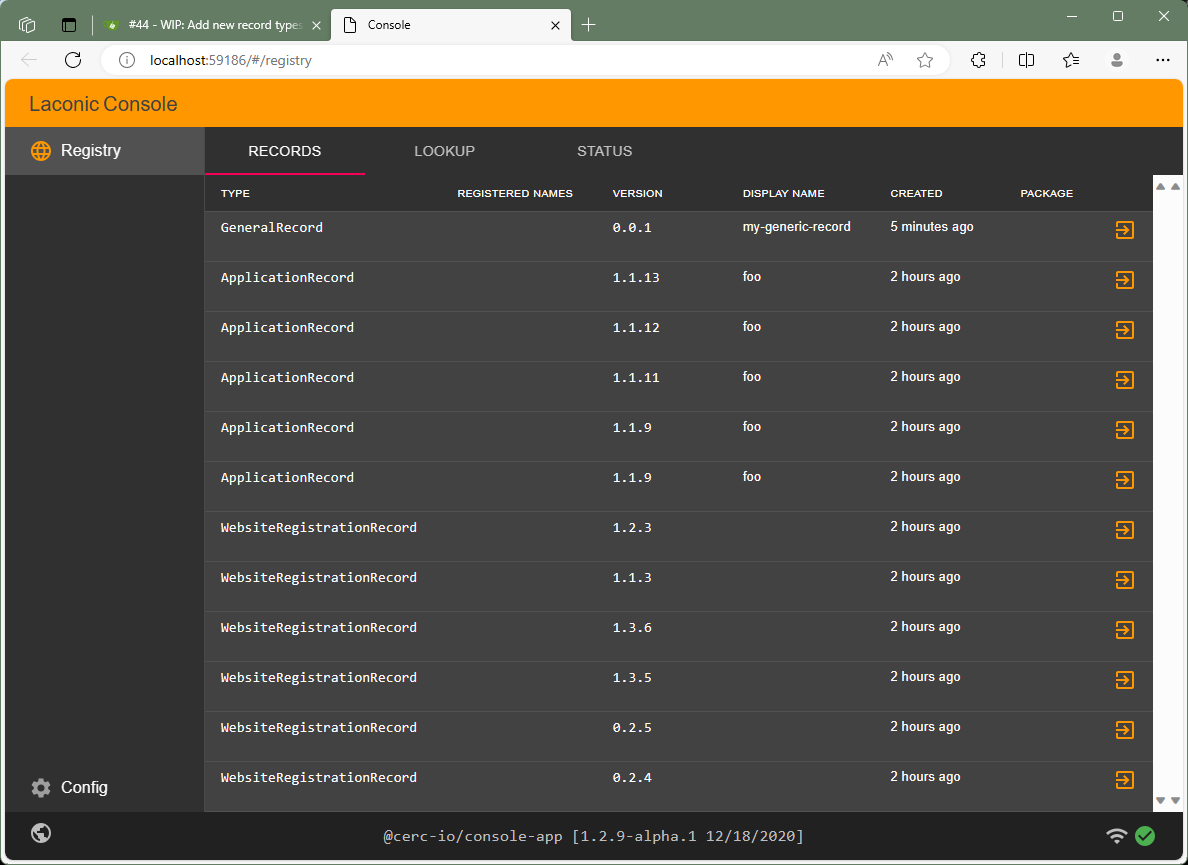
Task: Open the browser settings and more menu
Action: click(1162, 60)
